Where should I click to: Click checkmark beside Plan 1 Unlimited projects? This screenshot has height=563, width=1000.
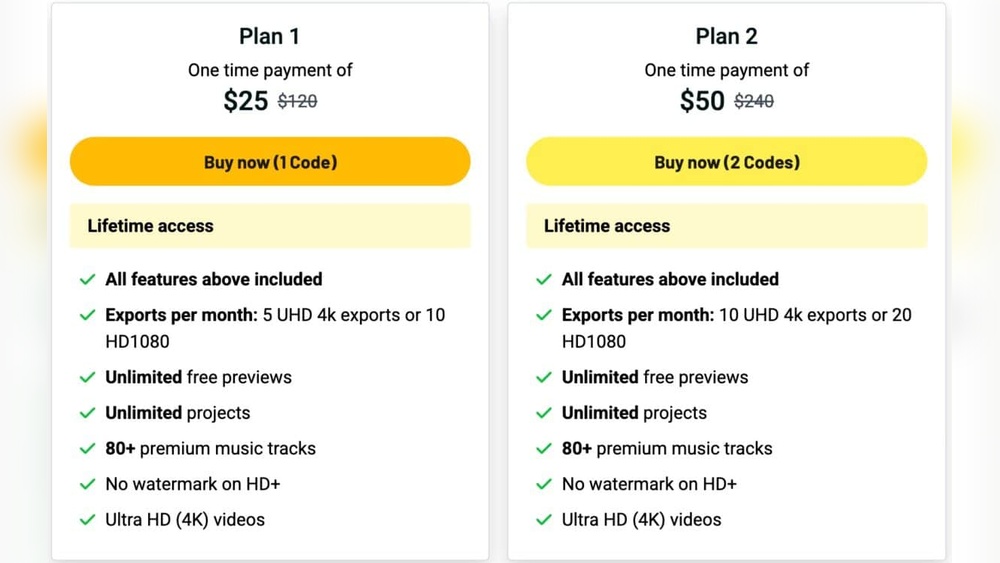coord(88,414)
